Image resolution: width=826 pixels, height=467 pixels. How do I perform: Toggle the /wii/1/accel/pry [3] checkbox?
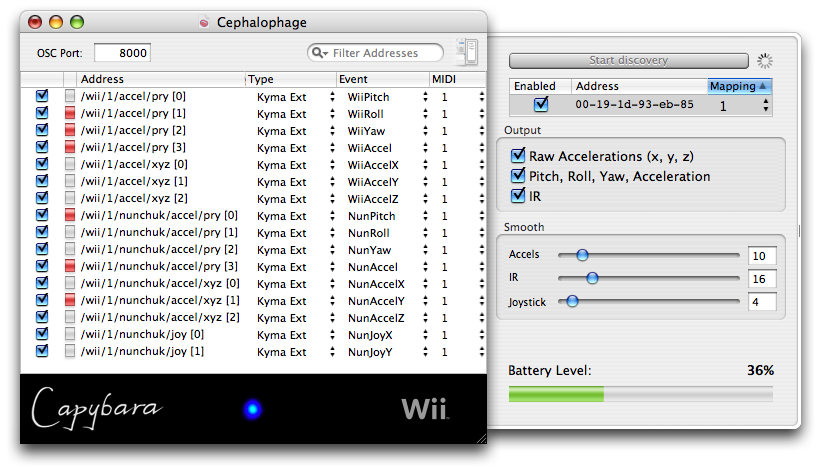tap(42, 147)
